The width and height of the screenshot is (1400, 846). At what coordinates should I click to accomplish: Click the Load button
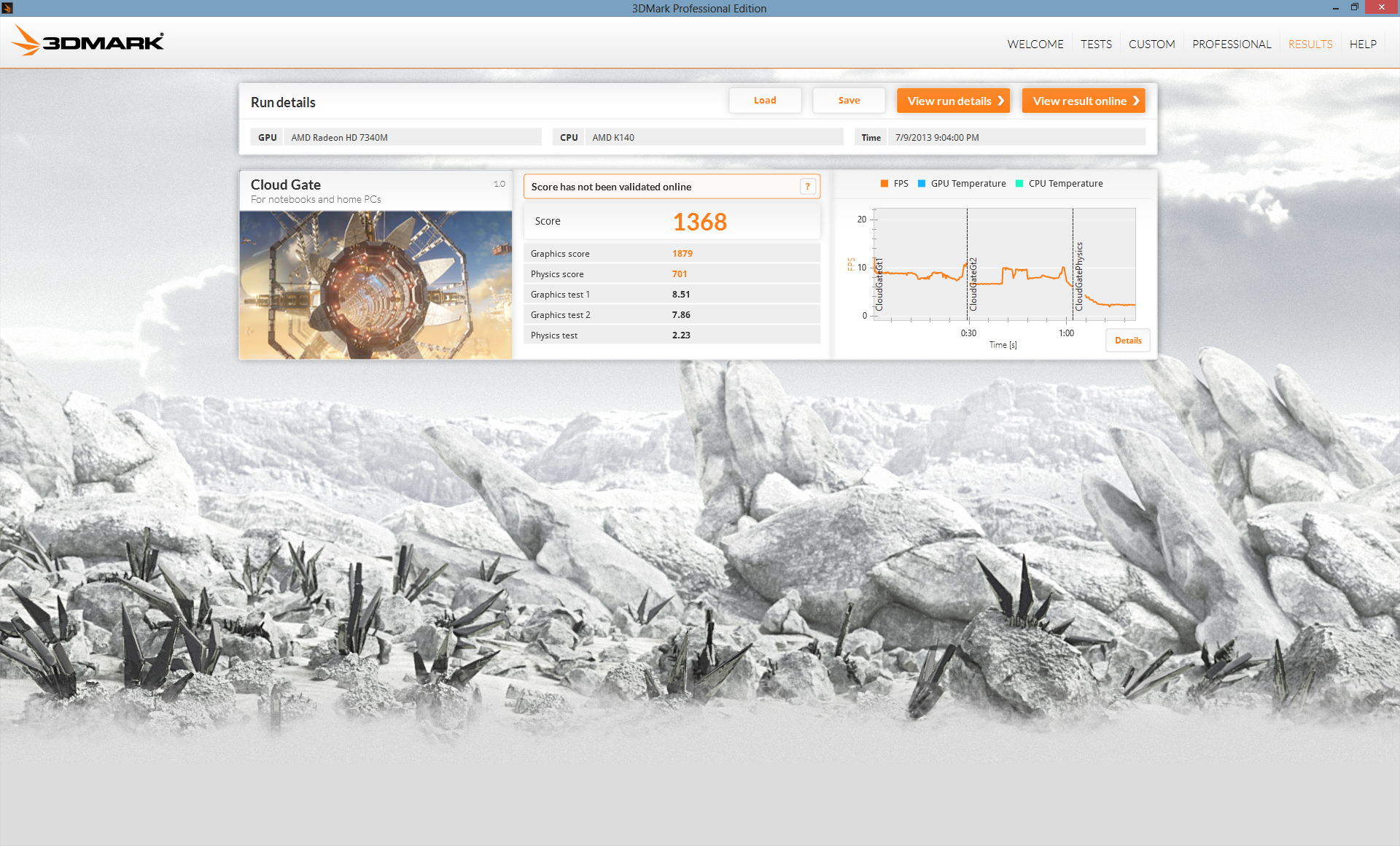(x=765, y=101)
